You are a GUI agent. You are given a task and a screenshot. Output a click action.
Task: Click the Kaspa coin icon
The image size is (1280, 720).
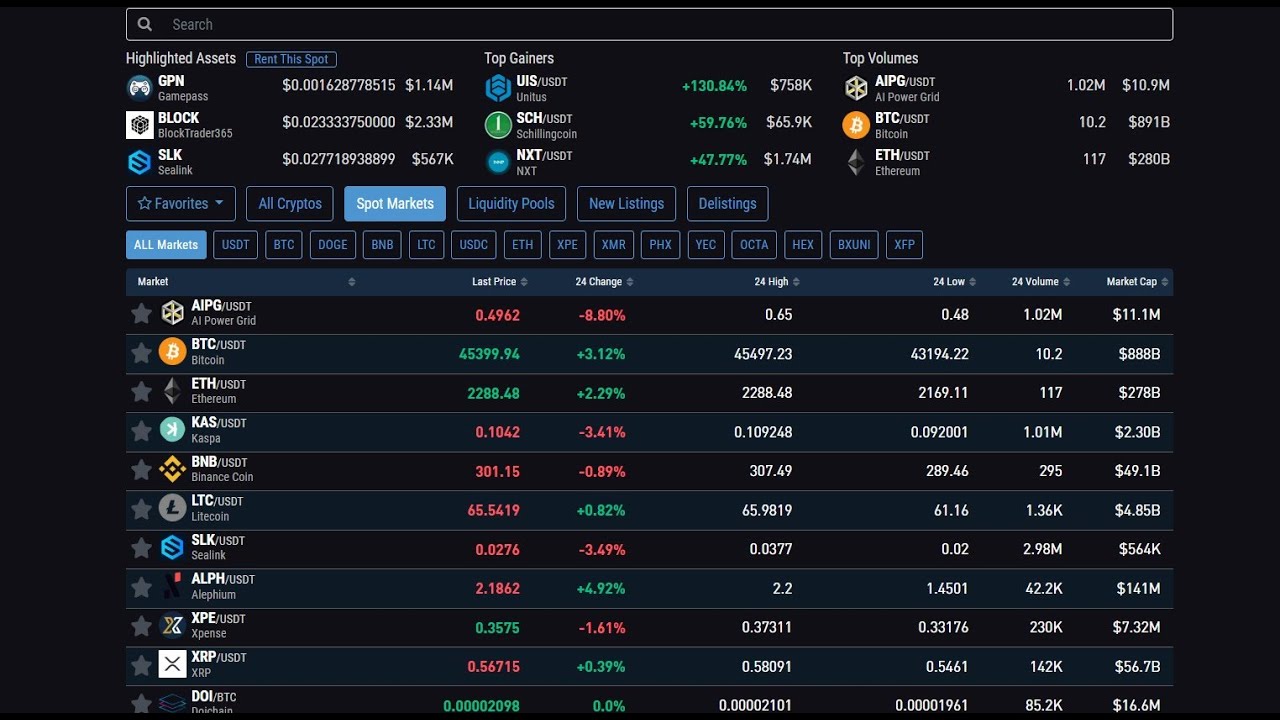coord(172,430)
